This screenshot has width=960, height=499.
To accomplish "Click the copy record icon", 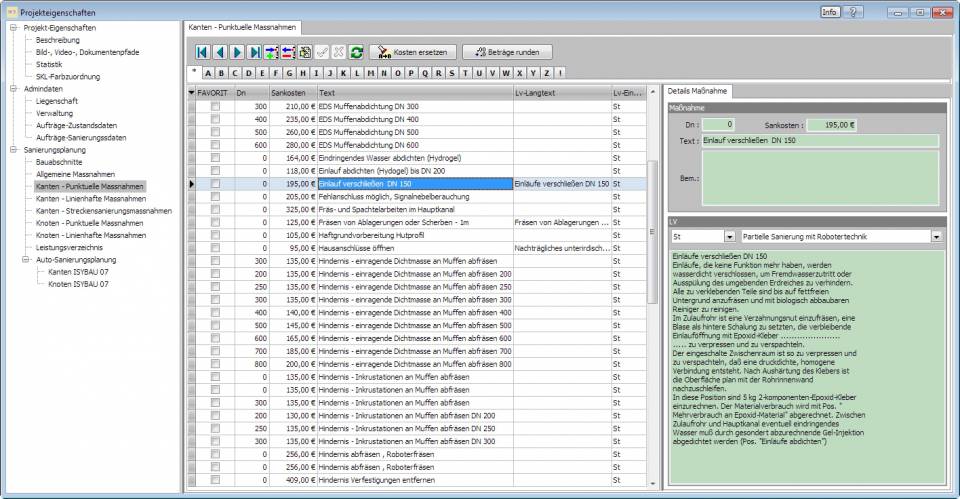I will pos(305,53).
